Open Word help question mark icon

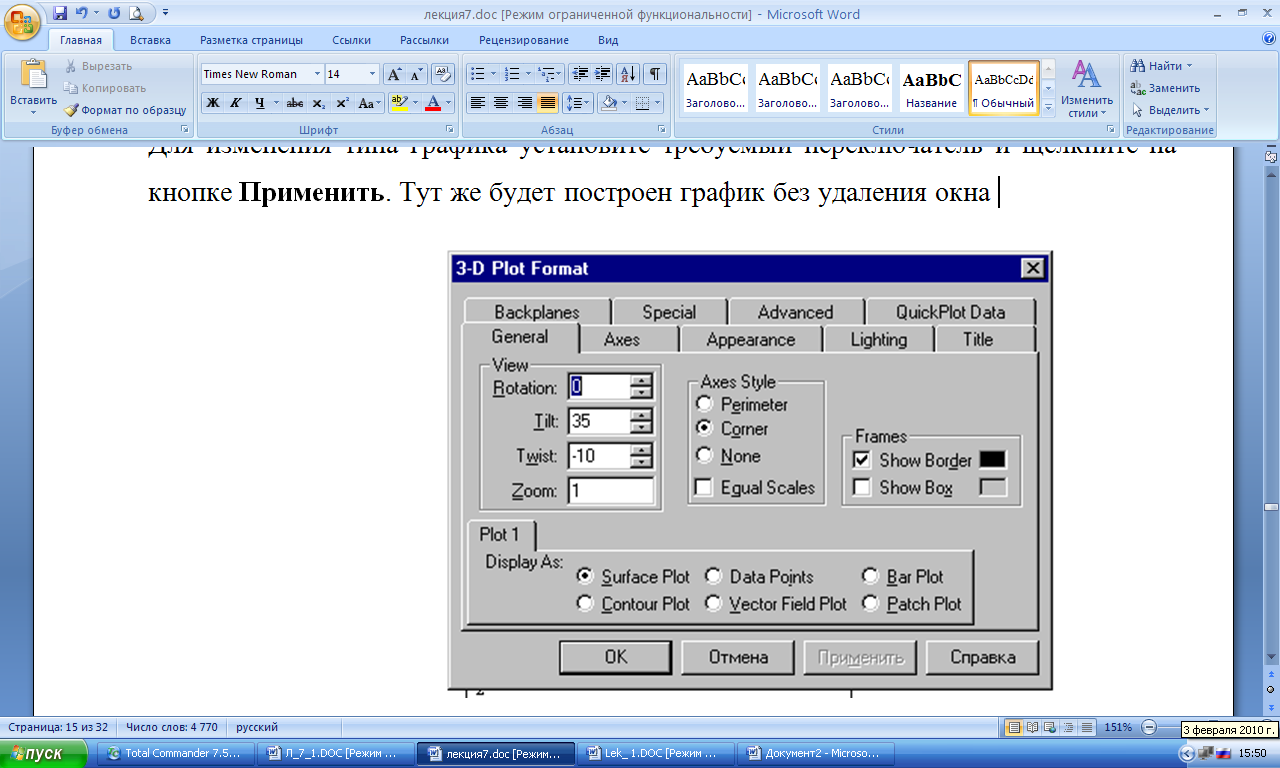[x=1269, y=40]
